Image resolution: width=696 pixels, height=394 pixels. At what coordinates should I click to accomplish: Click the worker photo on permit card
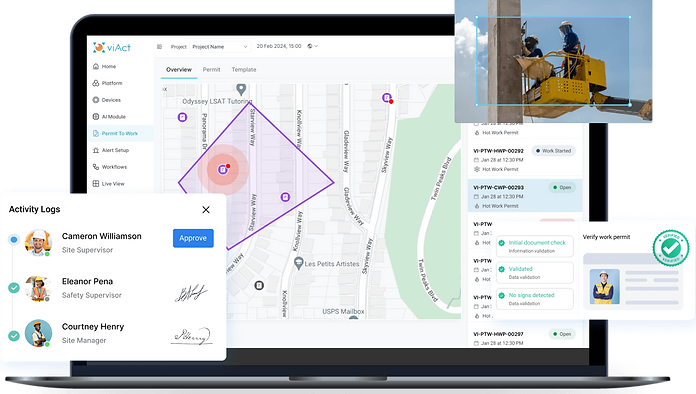click(x=605, y=287)
